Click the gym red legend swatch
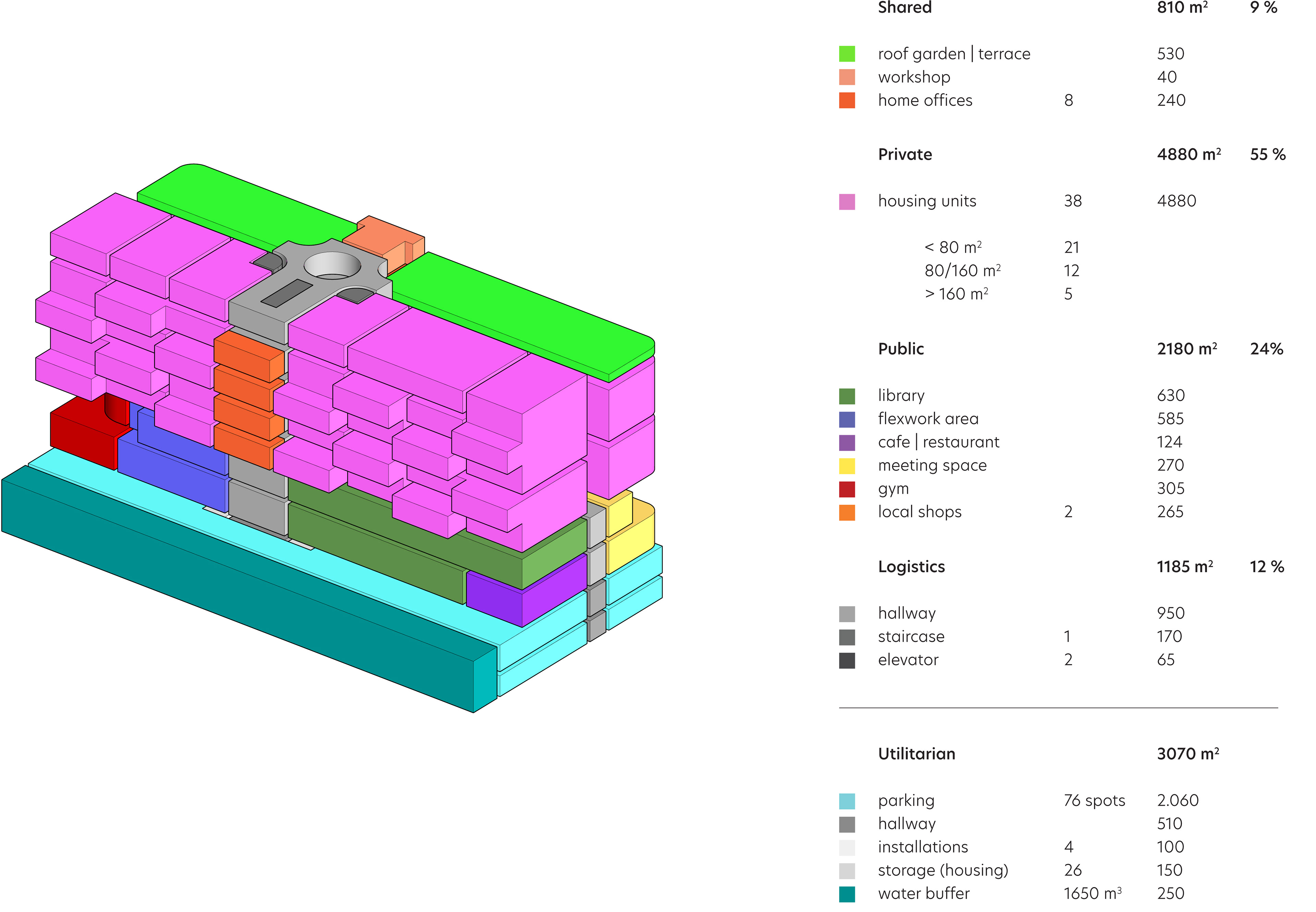 click(x=846, y=489)
